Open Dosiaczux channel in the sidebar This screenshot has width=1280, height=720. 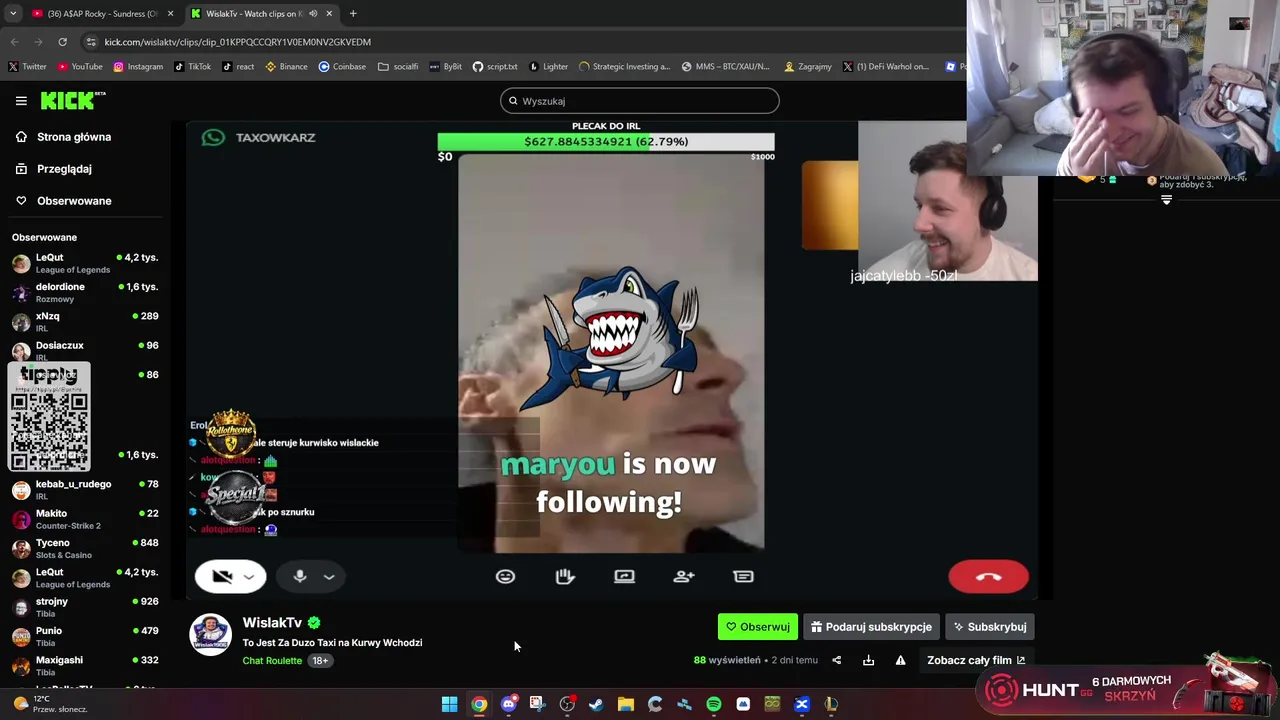click(x=85, y=351)
